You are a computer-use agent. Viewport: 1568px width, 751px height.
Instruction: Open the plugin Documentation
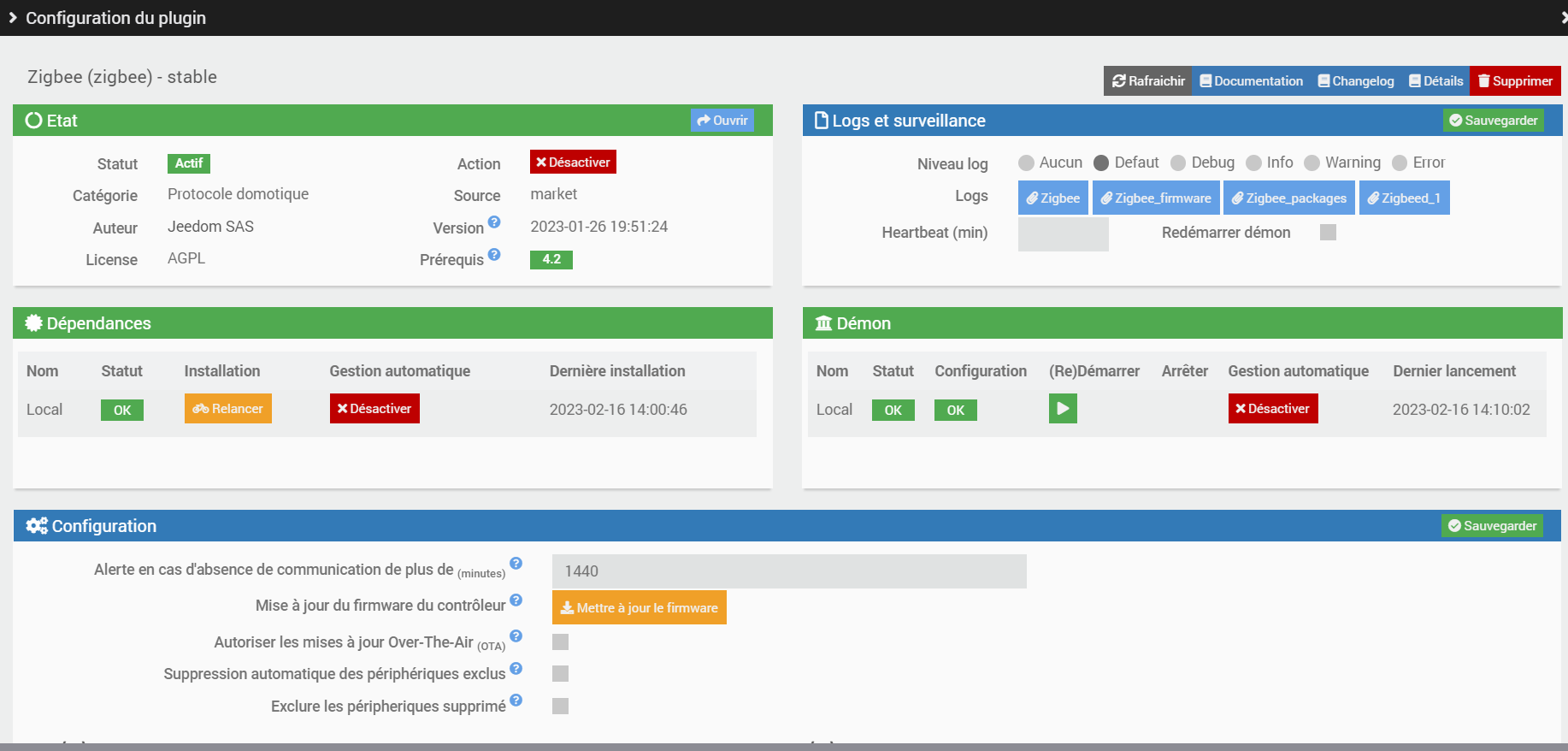click(1252, 81)
